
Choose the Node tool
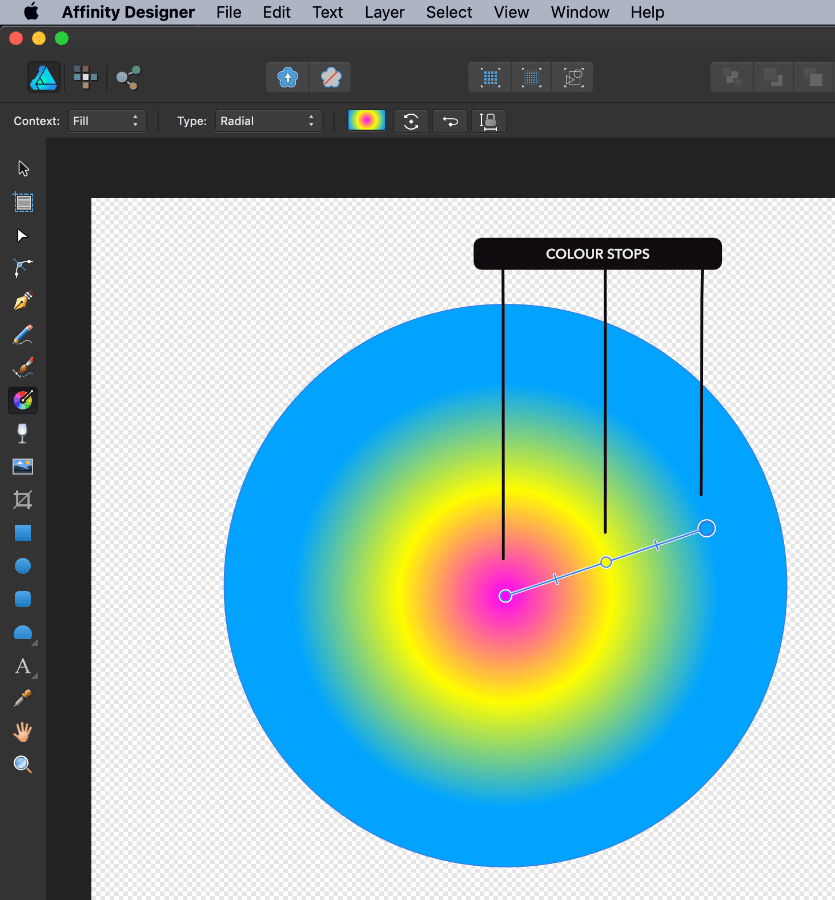coord(22,235)
